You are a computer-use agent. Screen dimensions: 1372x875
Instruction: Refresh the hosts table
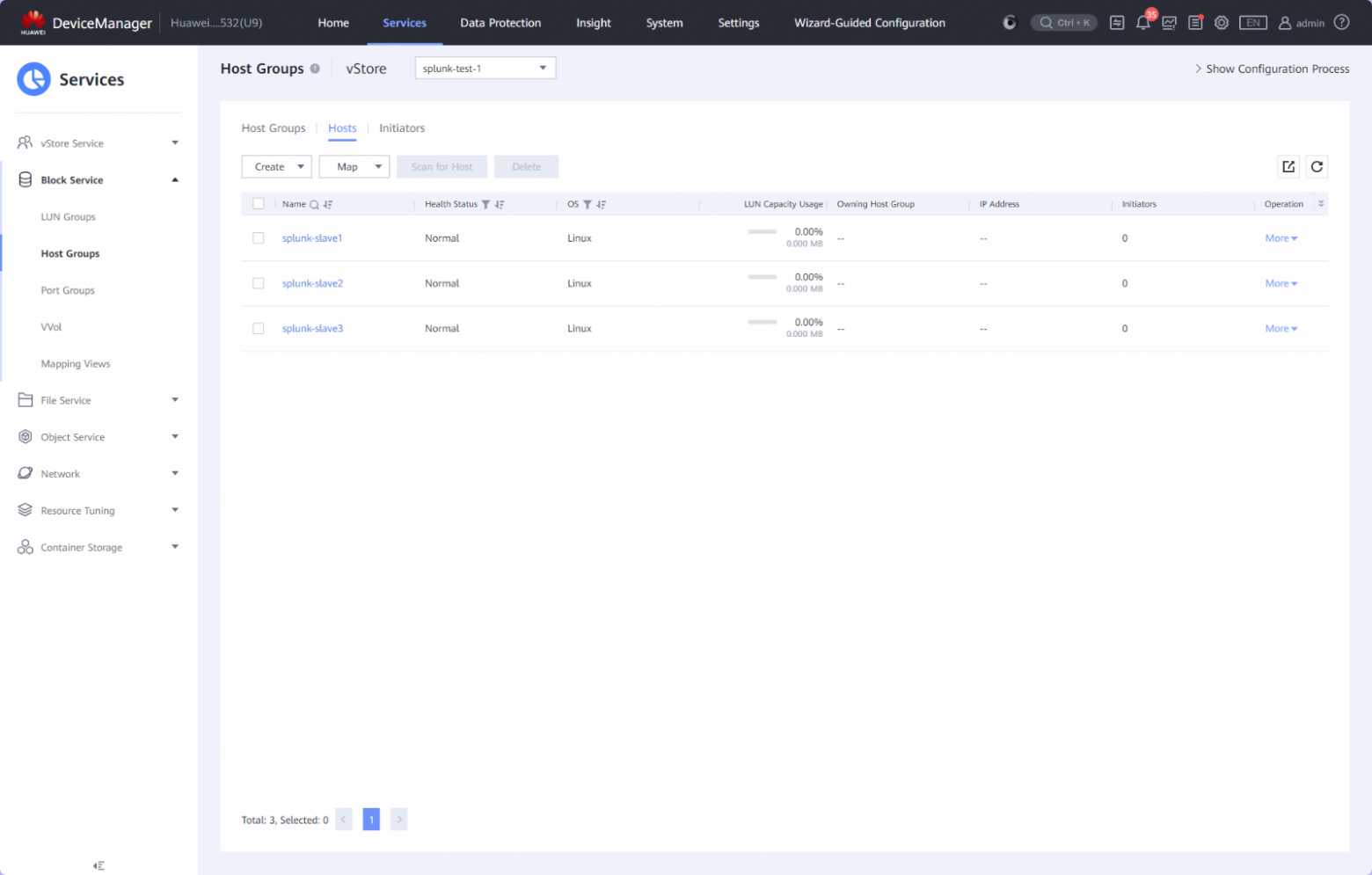1317,167
